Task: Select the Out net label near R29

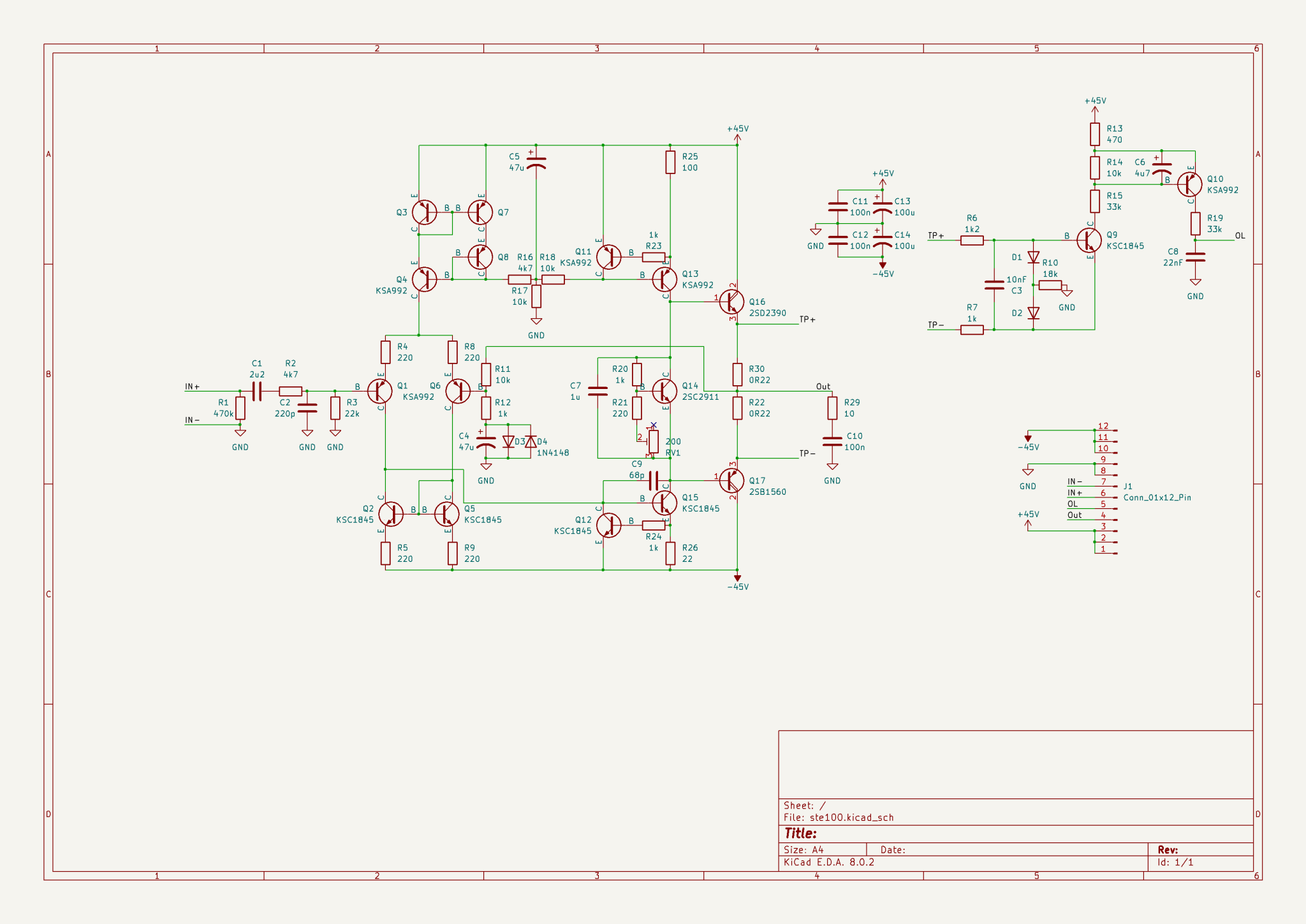Action: (x=823, y=386)
